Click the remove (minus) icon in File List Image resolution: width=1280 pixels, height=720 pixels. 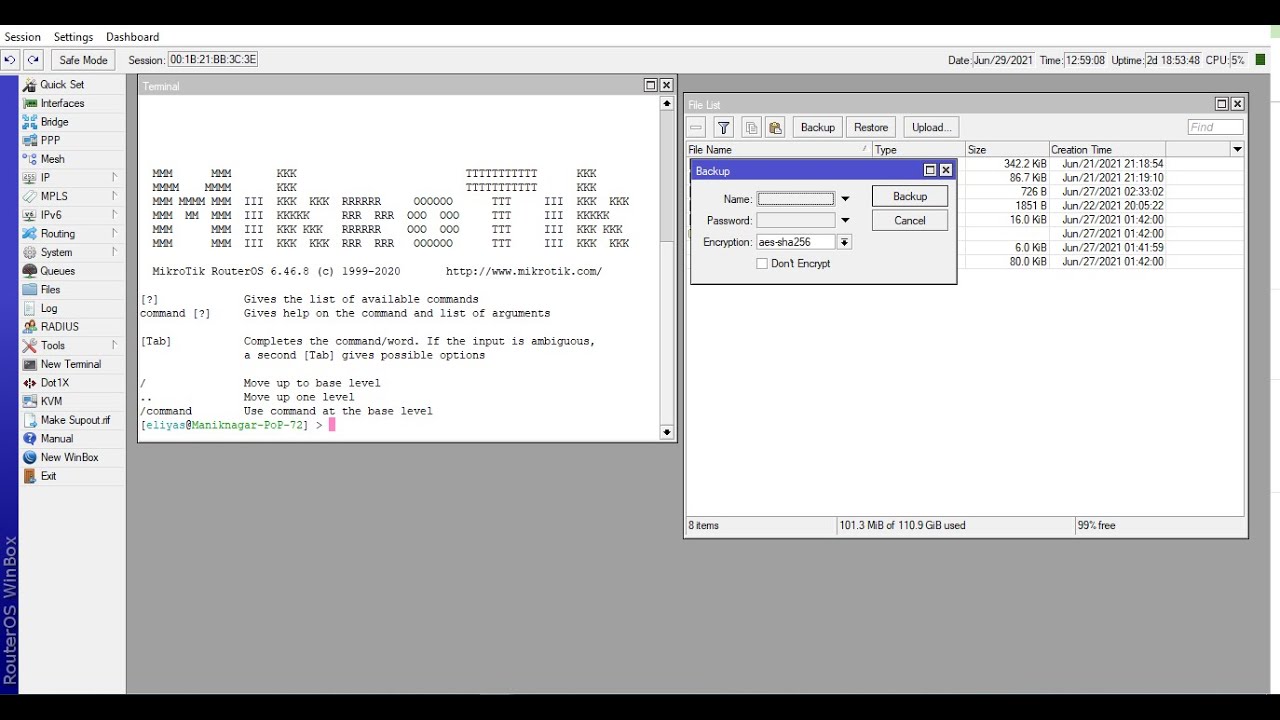pos(696,127)
